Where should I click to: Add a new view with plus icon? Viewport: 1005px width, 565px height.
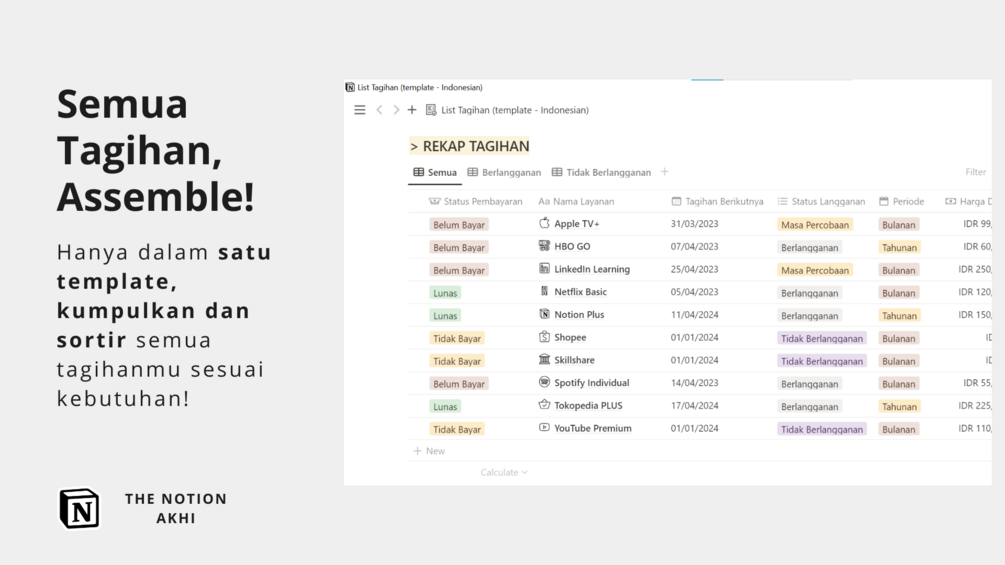665,172
